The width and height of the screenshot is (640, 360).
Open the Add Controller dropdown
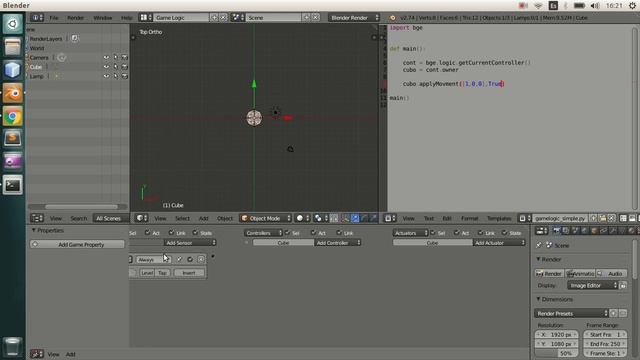(338, 243)
